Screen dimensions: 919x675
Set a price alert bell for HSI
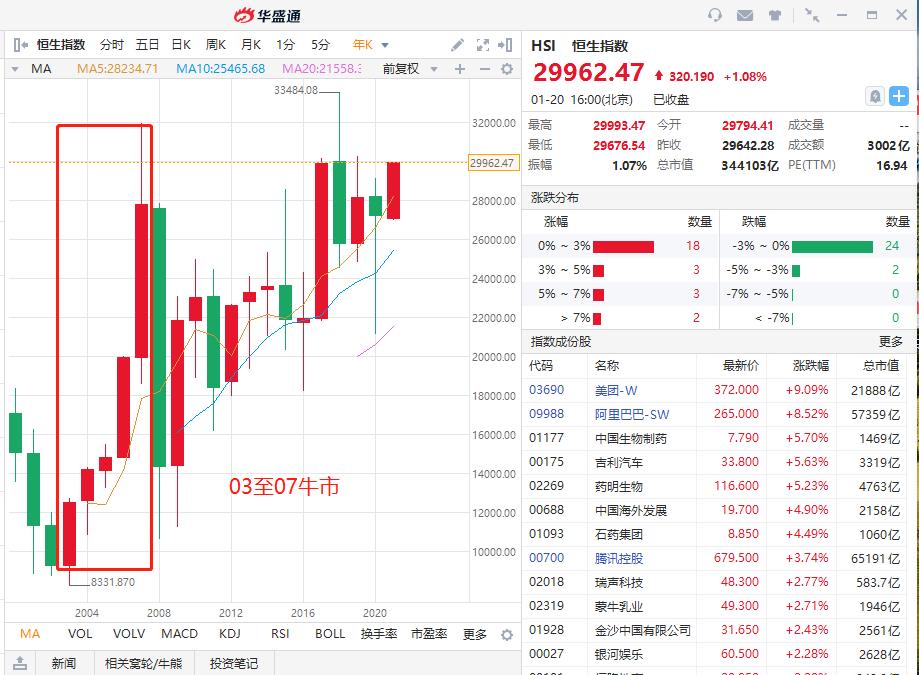tap(874, 96)
